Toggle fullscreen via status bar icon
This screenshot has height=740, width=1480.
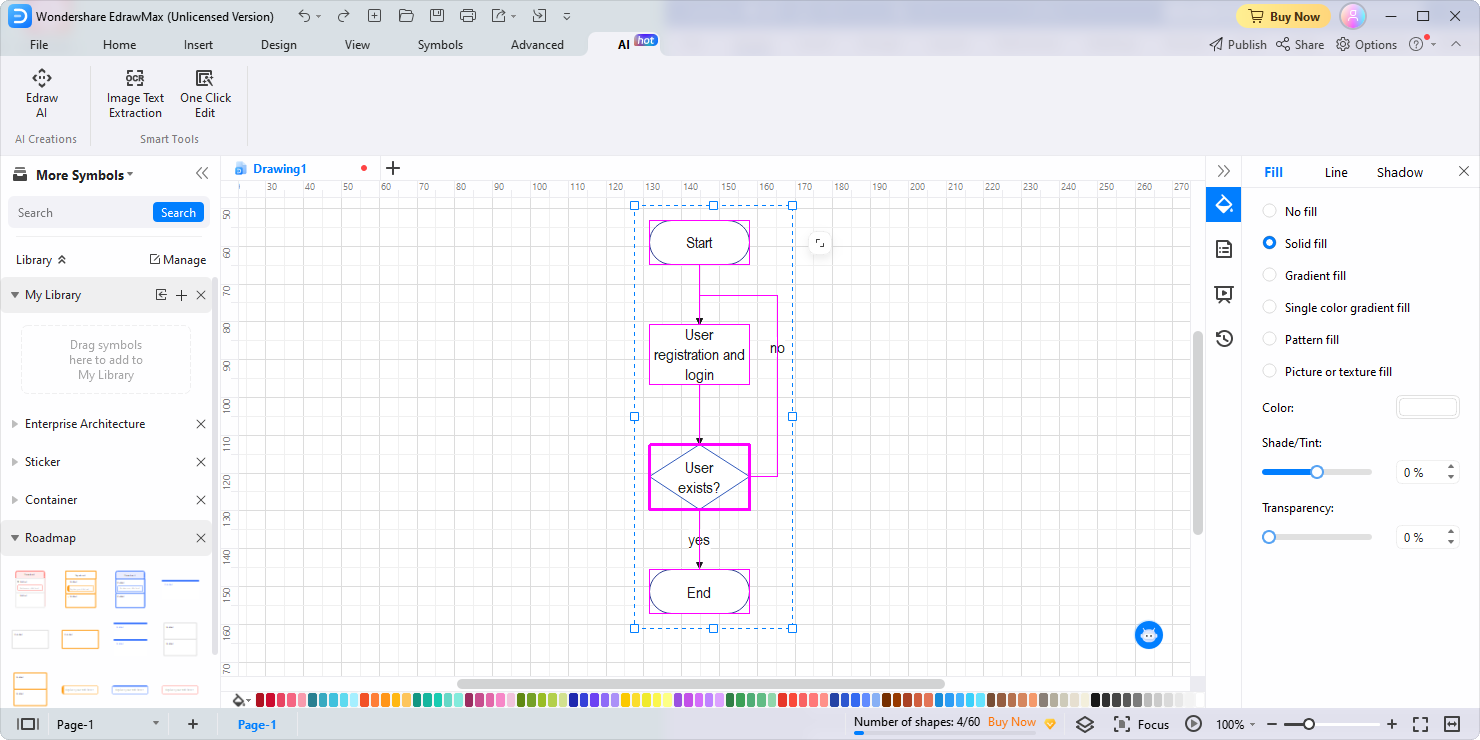tap(1421, 724)
